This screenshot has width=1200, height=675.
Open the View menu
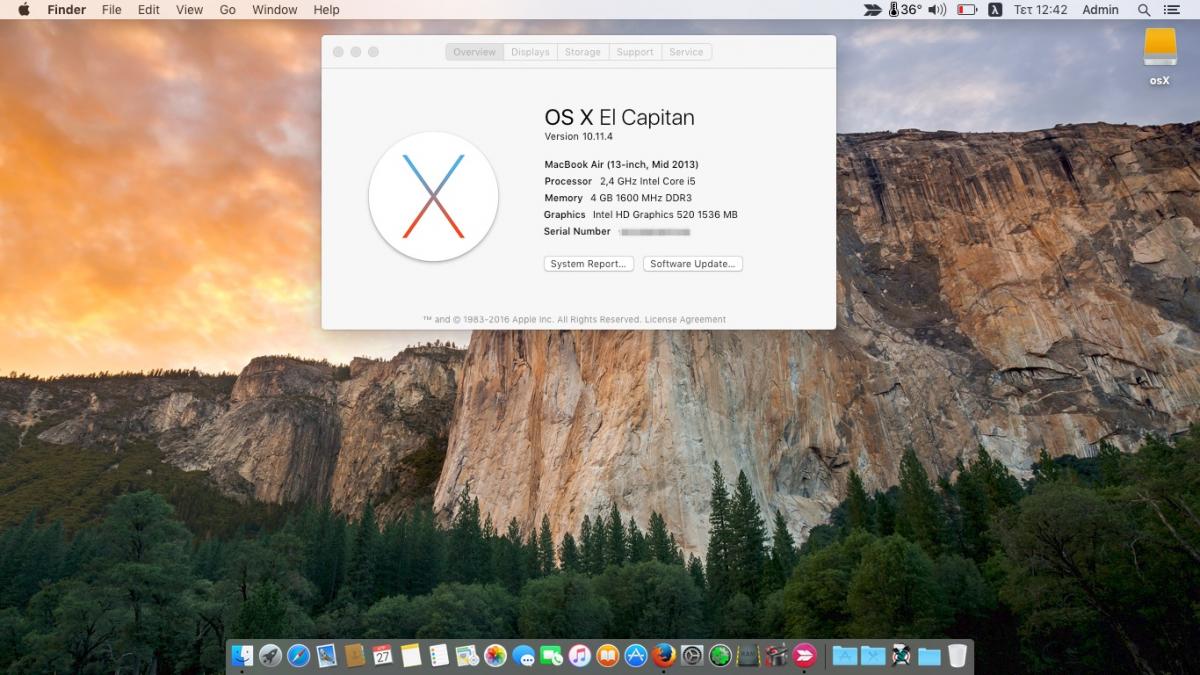190,10
